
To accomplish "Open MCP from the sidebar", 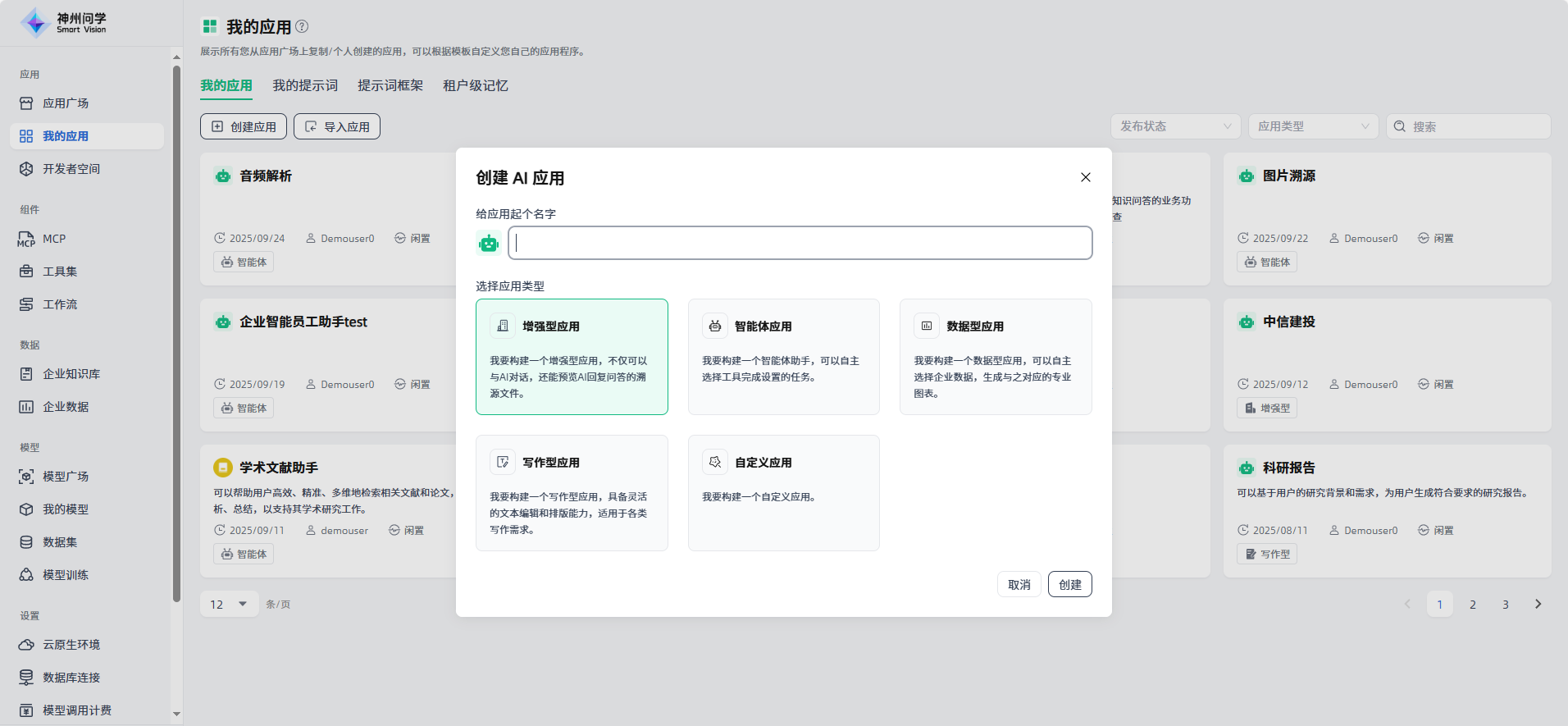I will click(54, 239).
